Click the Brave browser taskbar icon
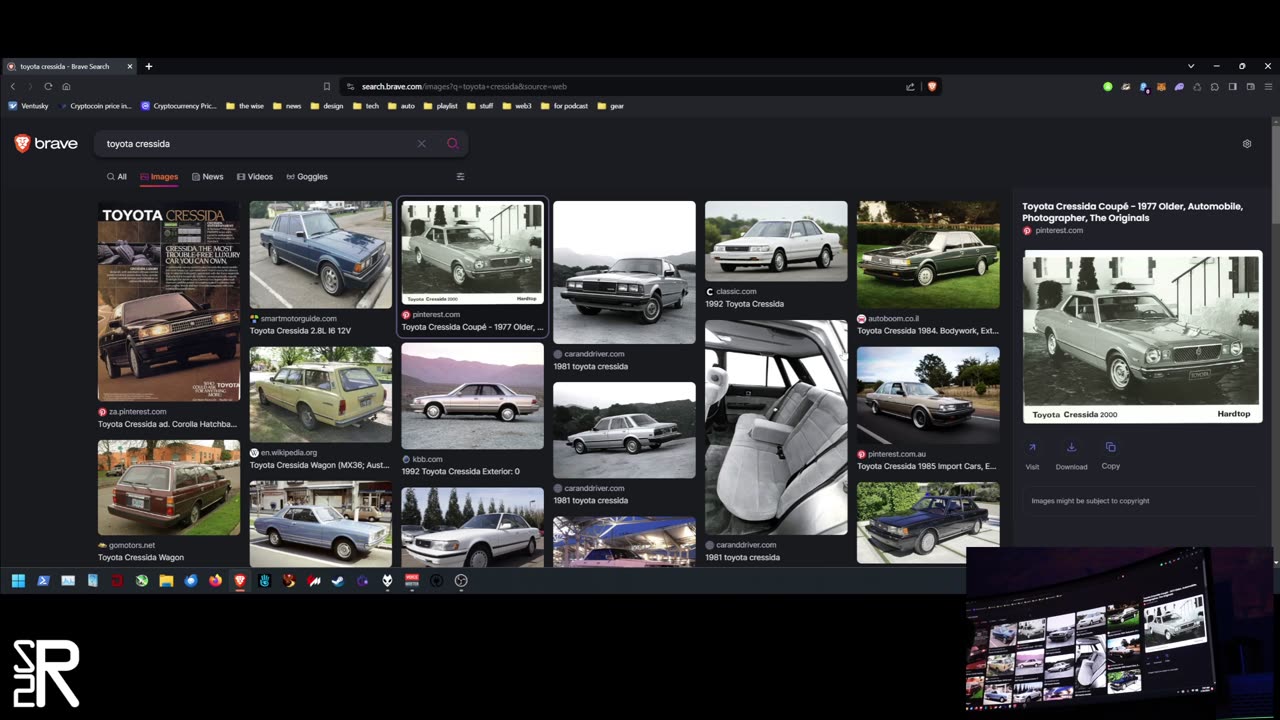Image resolution: width=1280 pixels, height=720 pixels. [x=240, y=580]
